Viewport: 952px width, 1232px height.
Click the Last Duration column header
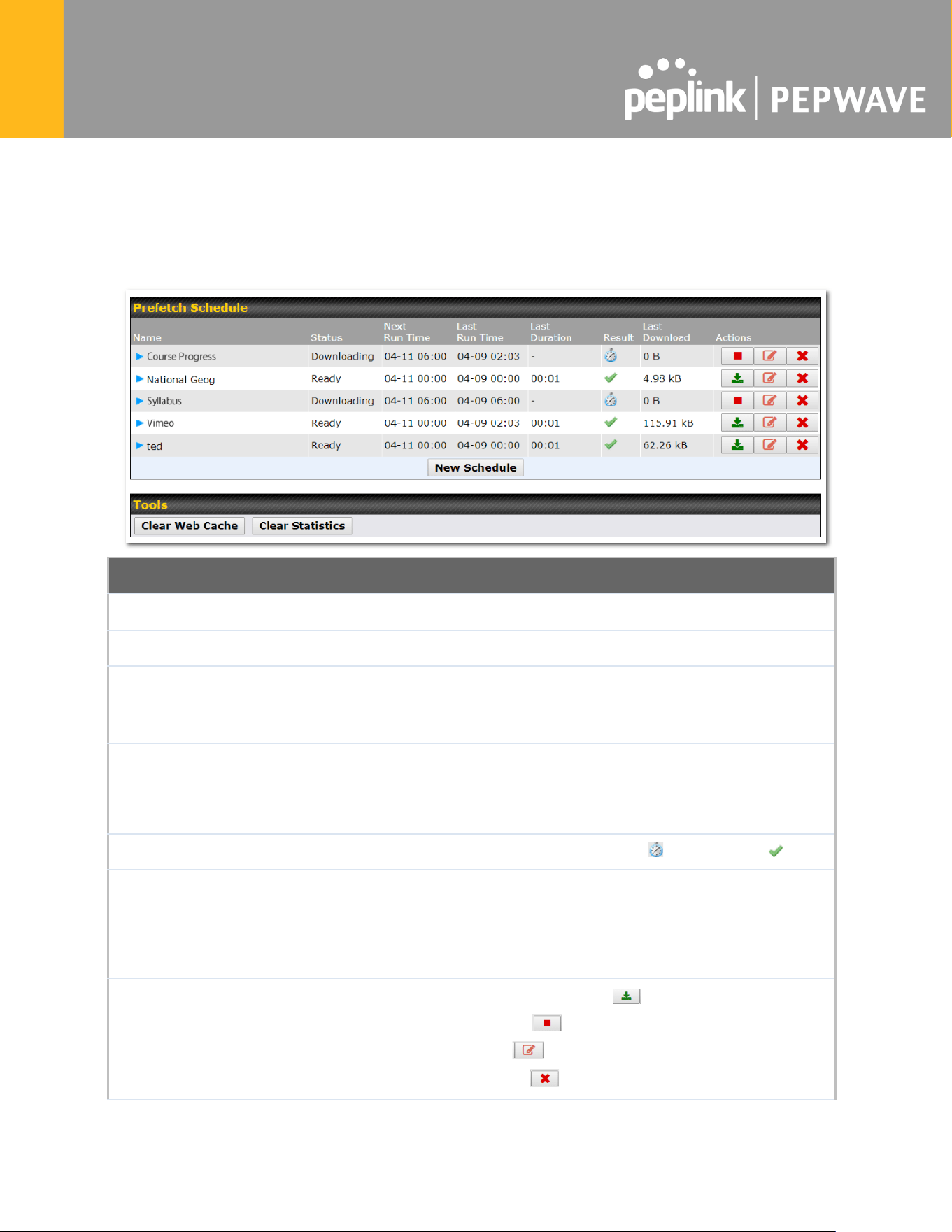(551, 332)
